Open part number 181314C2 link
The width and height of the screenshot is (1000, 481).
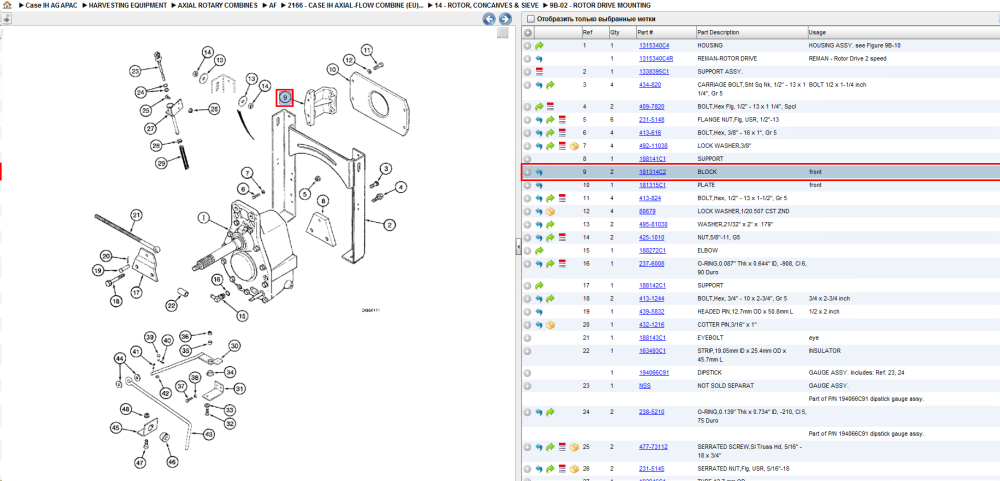652,172
